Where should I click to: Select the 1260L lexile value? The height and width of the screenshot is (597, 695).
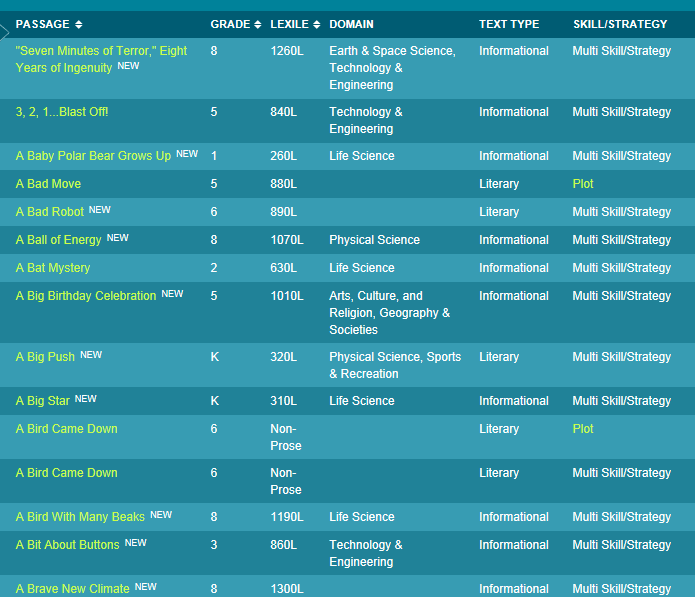[x=287, y=51]
